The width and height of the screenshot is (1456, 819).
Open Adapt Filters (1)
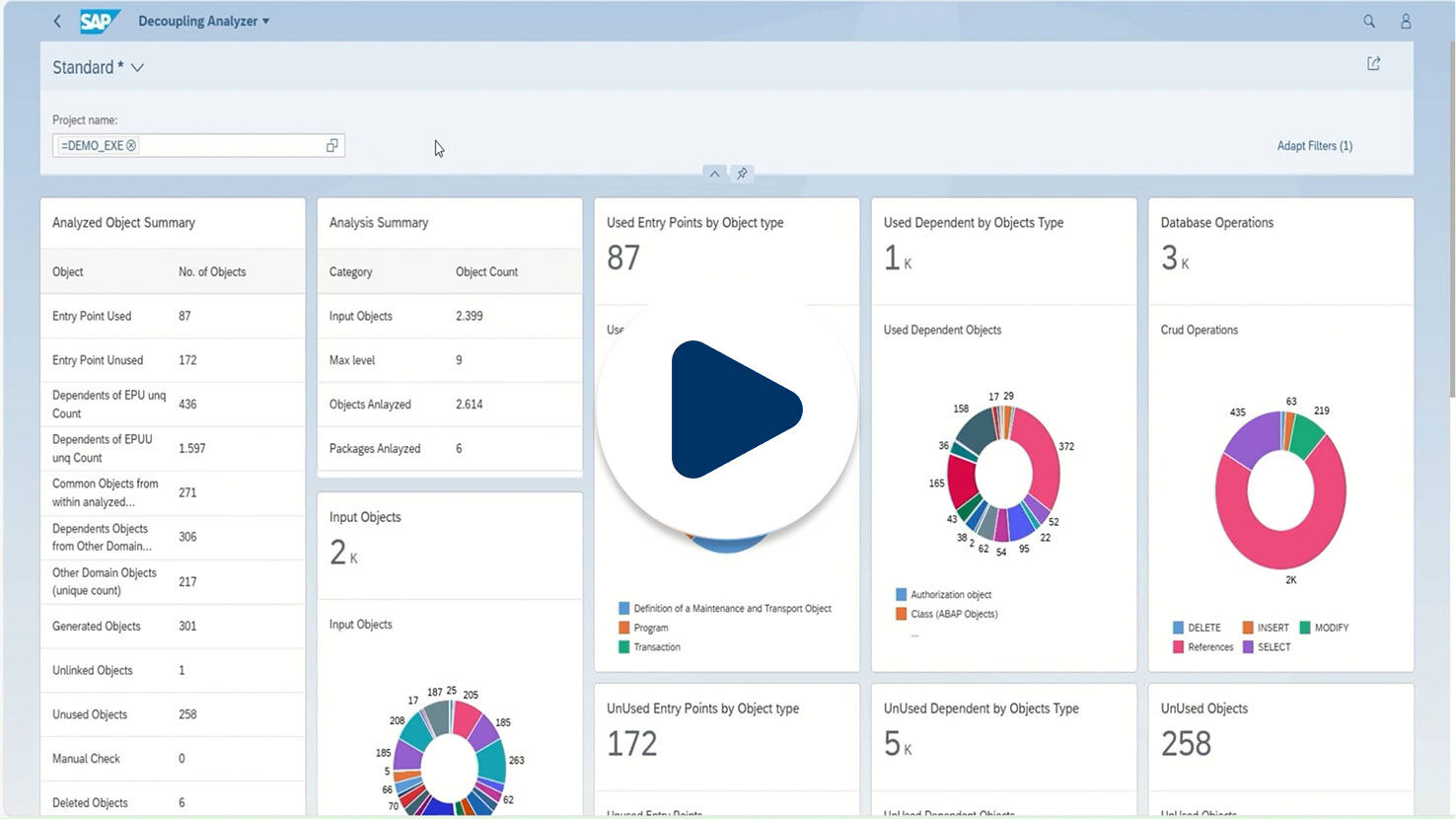click(x=1314, y=145)
